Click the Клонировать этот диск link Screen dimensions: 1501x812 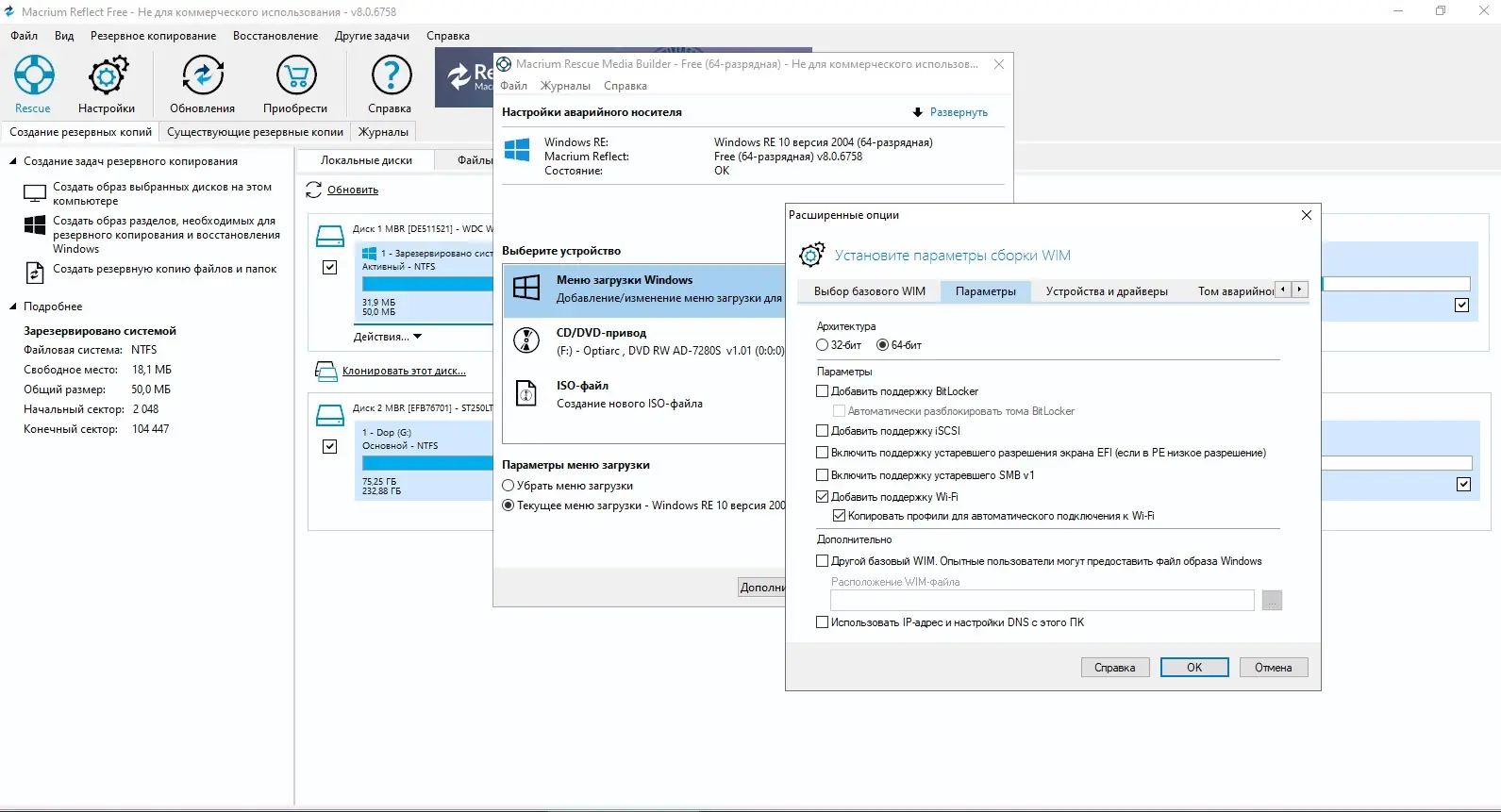click(x=404, y=372)
